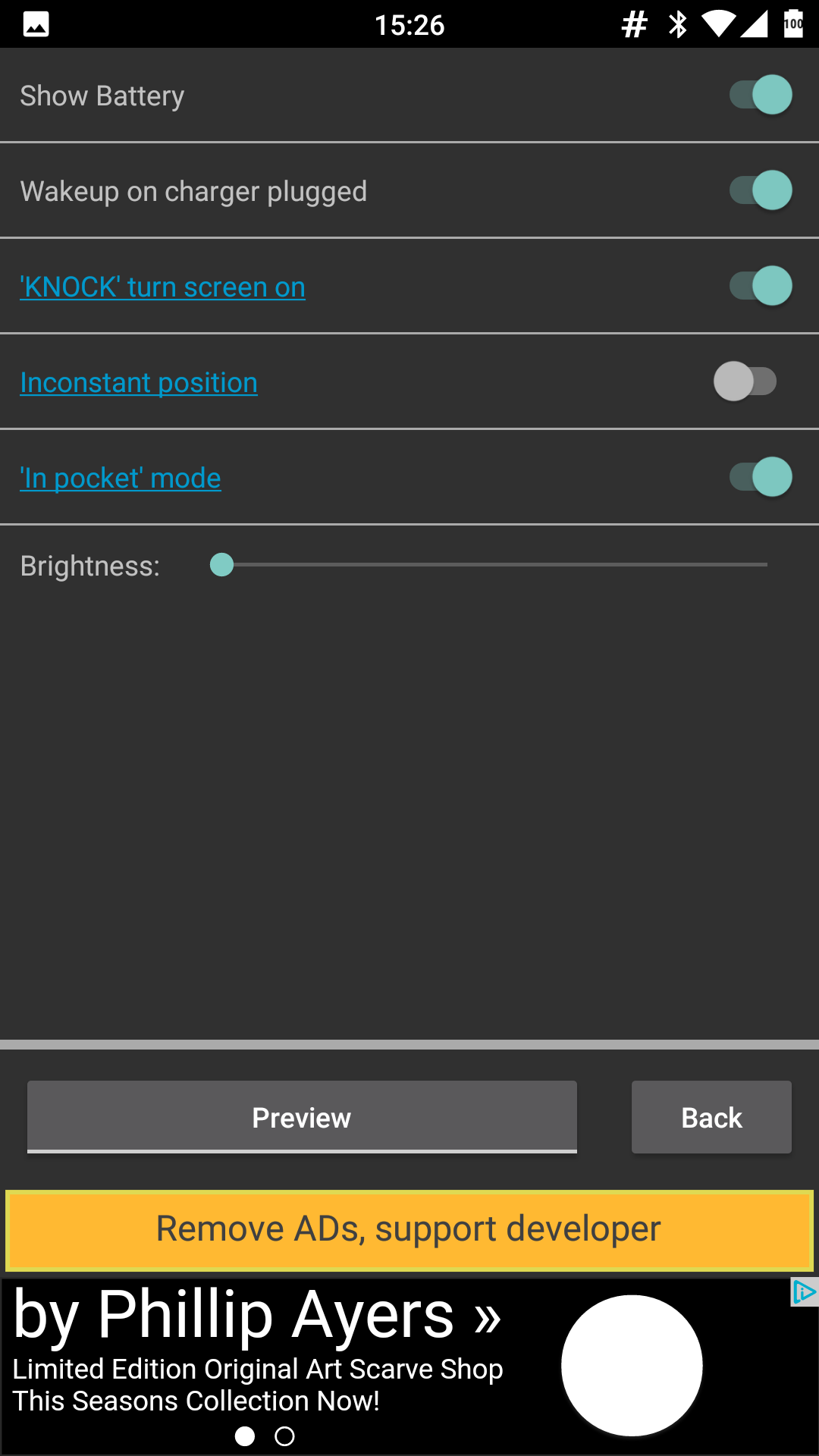This screenshot has height=1456, width=819.
Task: Toggle the 'KNOCK' turn screen on switch
Action: [761, 286]
